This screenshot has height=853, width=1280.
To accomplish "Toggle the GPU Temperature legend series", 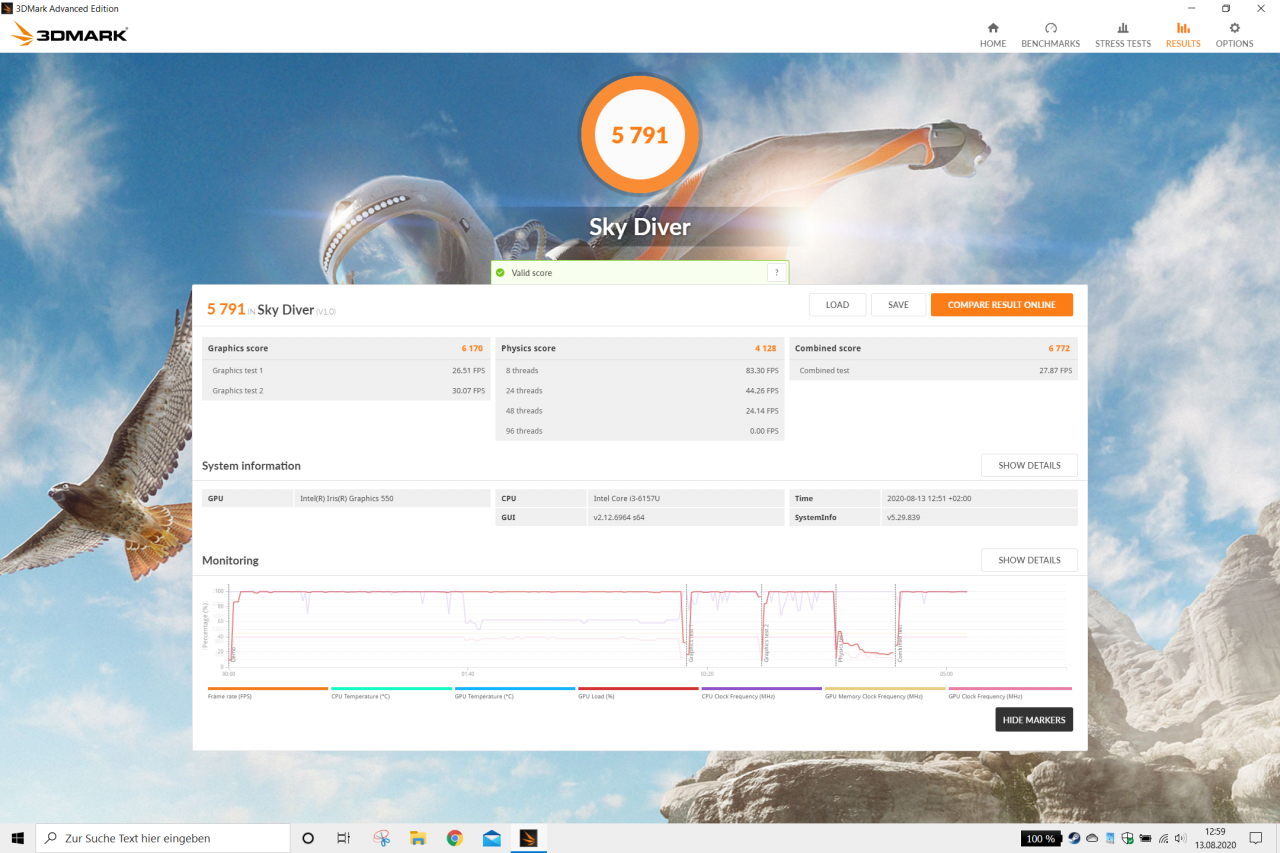I will coord(515,693).
